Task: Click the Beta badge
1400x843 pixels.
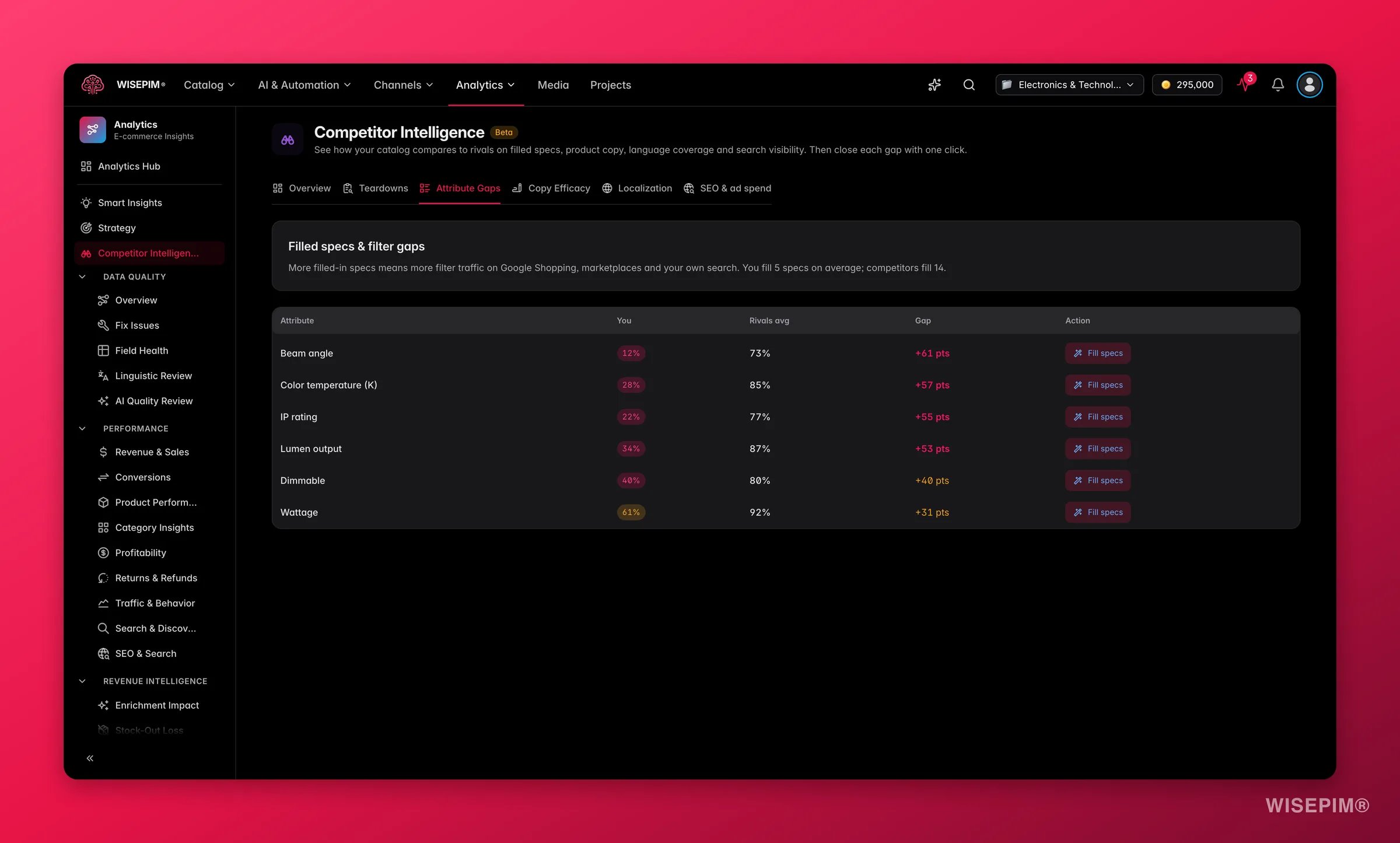Action: coord(503,132)
